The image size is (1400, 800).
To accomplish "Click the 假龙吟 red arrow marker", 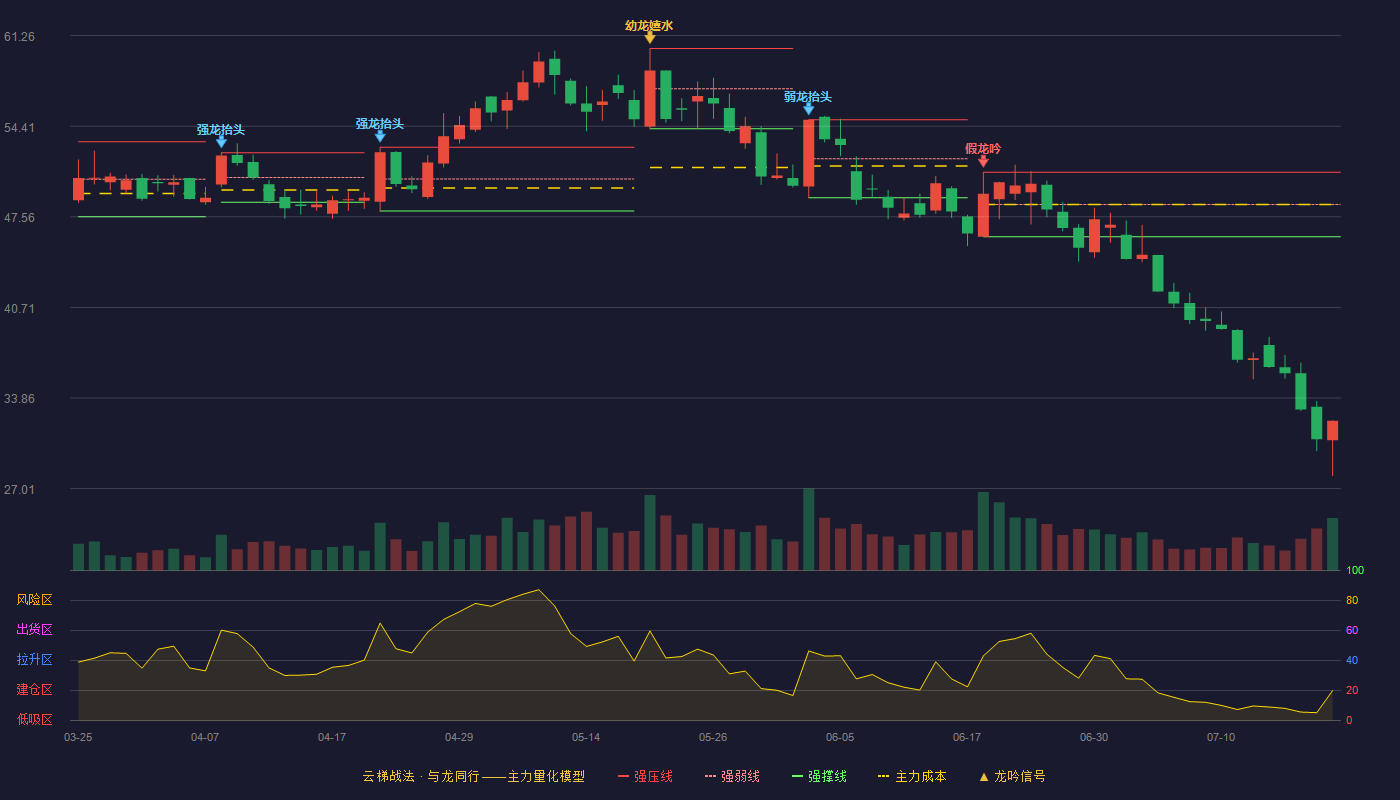I will 983,161.
